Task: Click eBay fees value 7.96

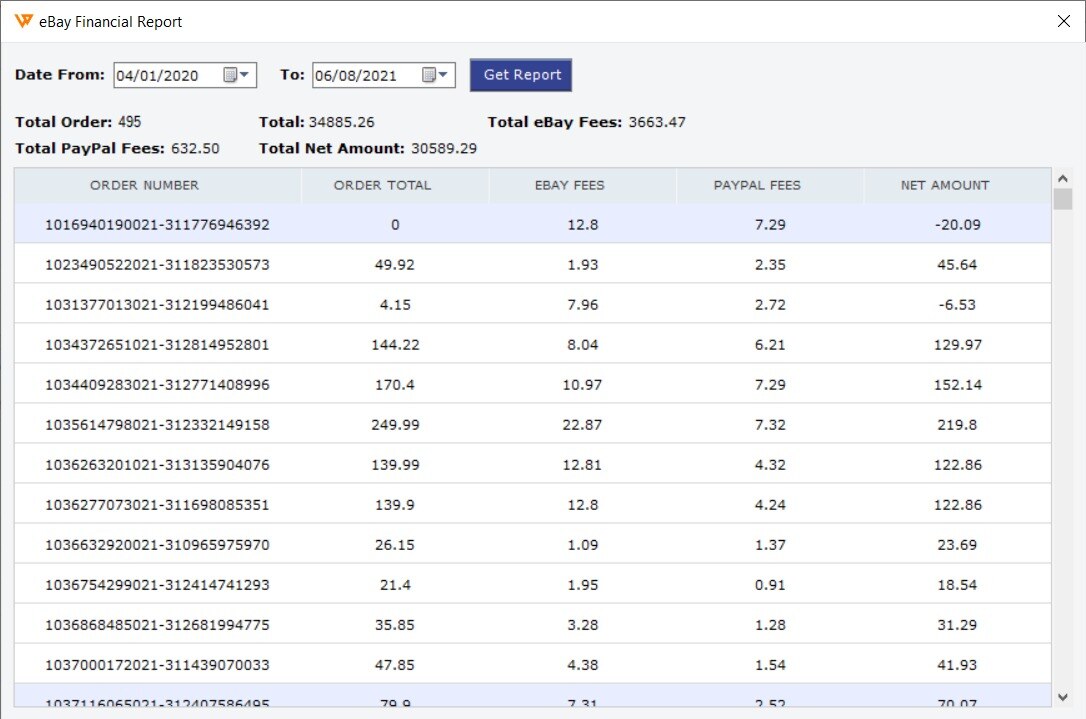Action: coord(582,305)
